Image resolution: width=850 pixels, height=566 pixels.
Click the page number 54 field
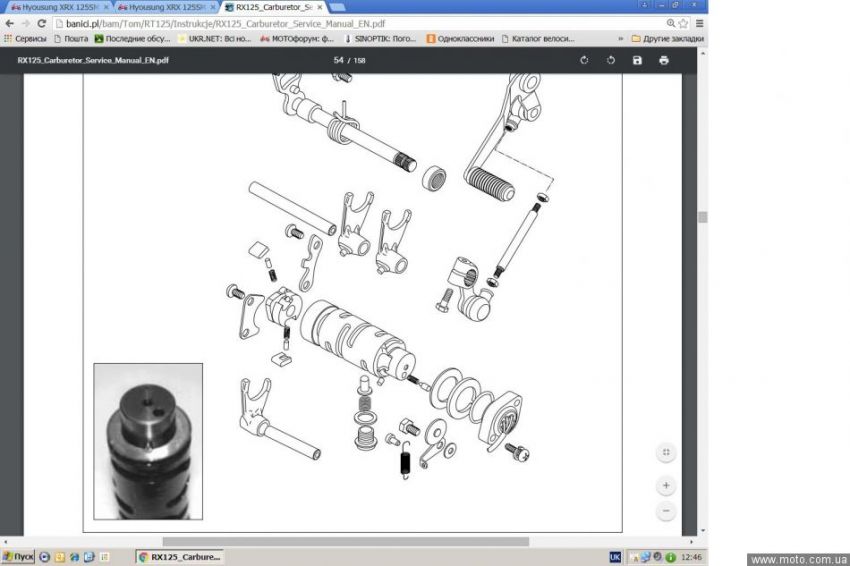click(339, 60)
